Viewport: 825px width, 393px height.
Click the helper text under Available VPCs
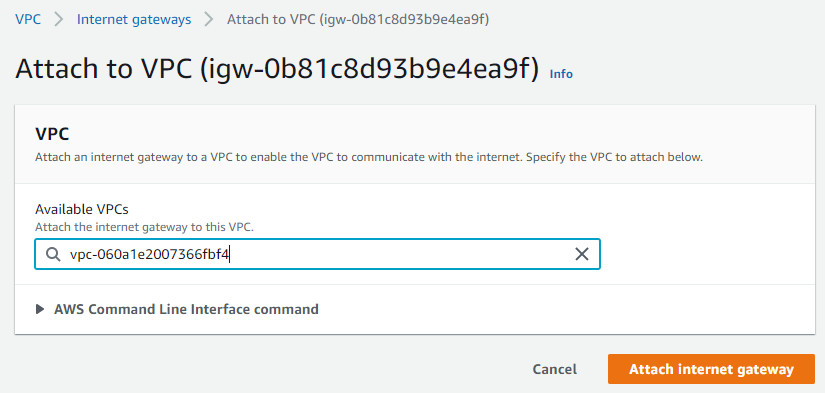point(144,228)
